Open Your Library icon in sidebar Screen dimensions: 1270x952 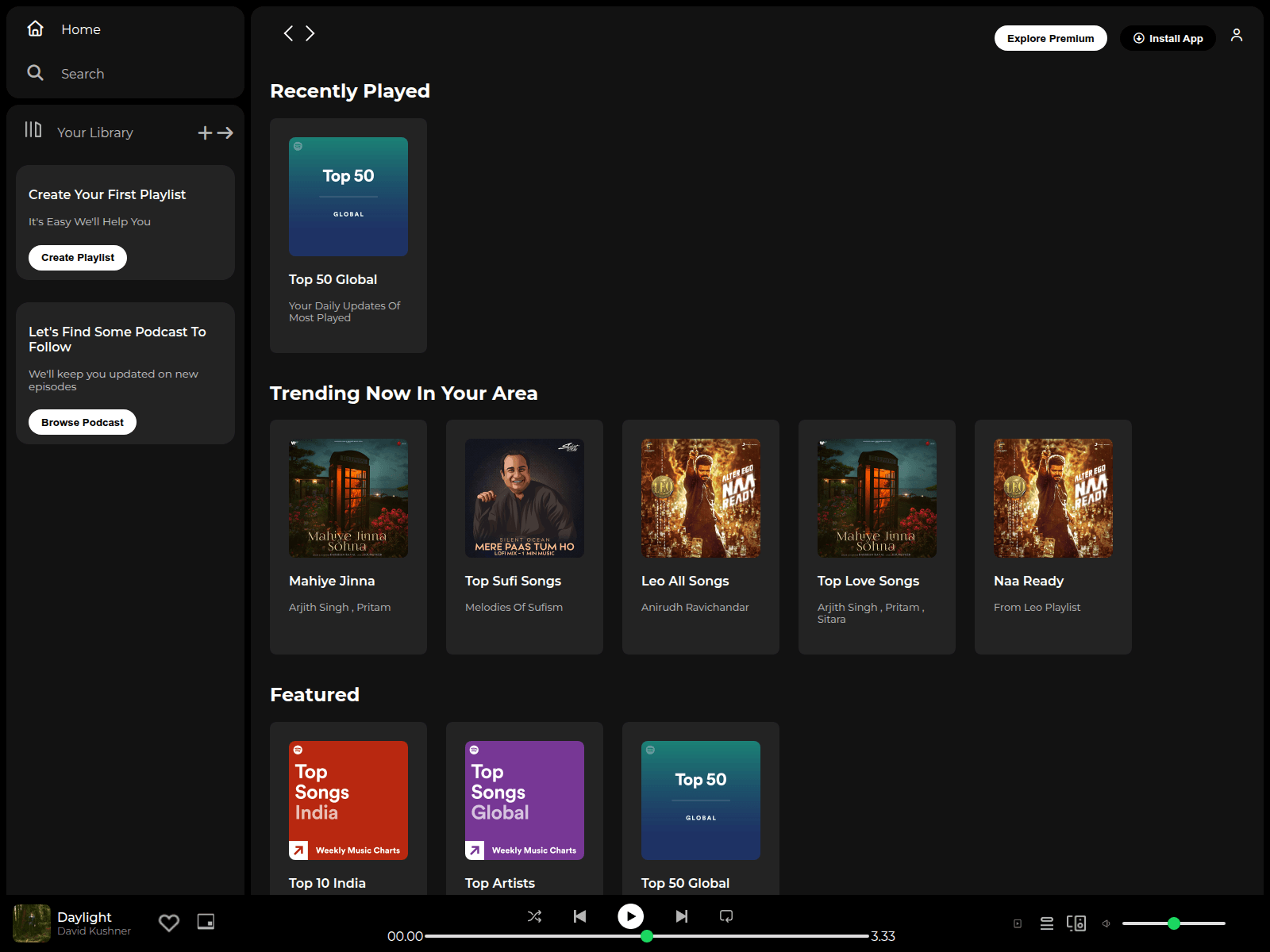33,129
